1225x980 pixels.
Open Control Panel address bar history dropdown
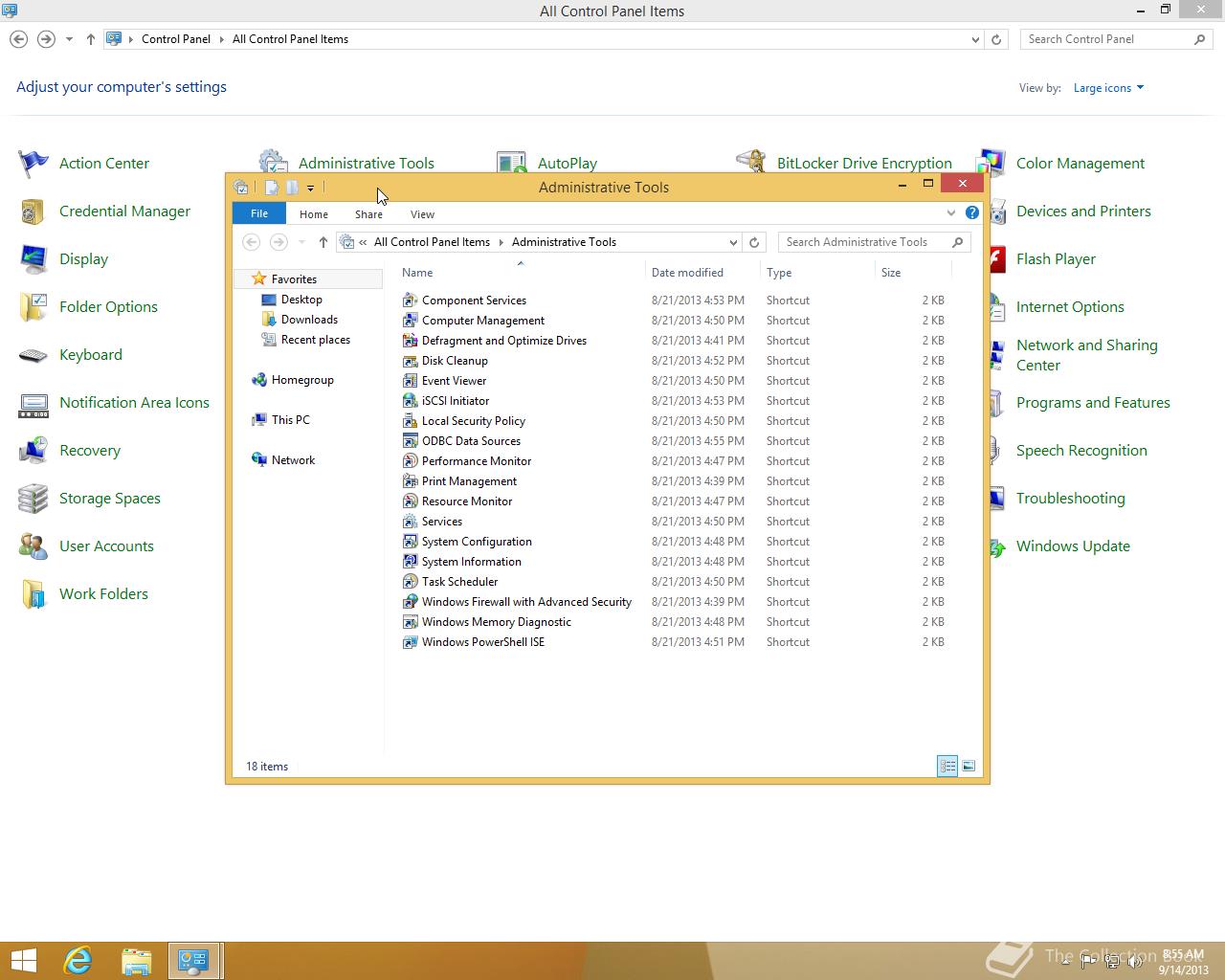coord(975,39)
